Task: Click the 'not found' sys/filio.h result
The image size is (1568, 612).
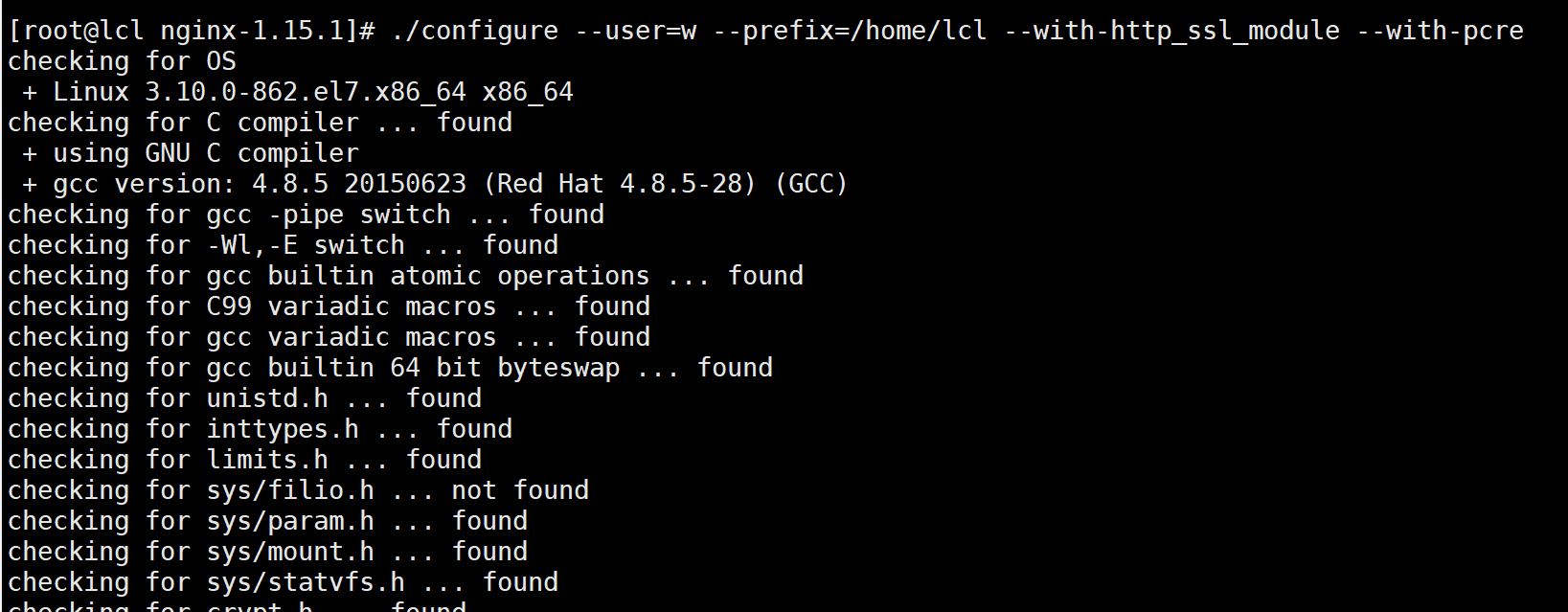Action: pos(520,491)
